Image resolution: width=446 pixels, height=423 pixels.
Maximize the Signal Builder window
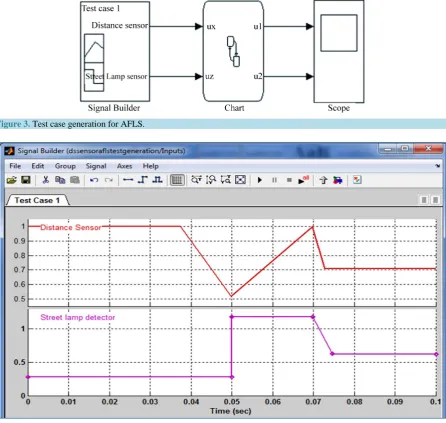[405, 149]
